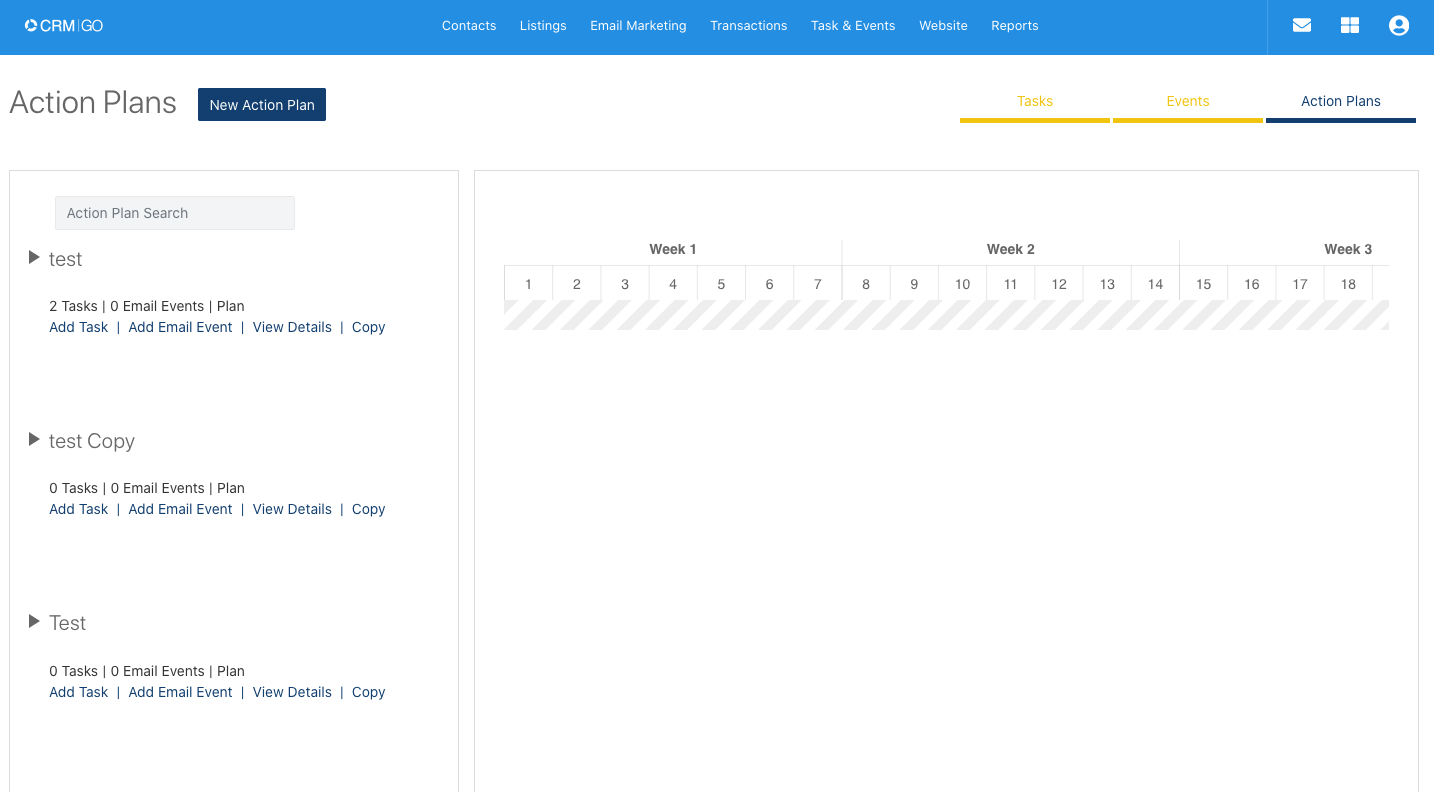Select day 1 in the timeline
Screen dimensions: 1434x792
tap(528, 284)
